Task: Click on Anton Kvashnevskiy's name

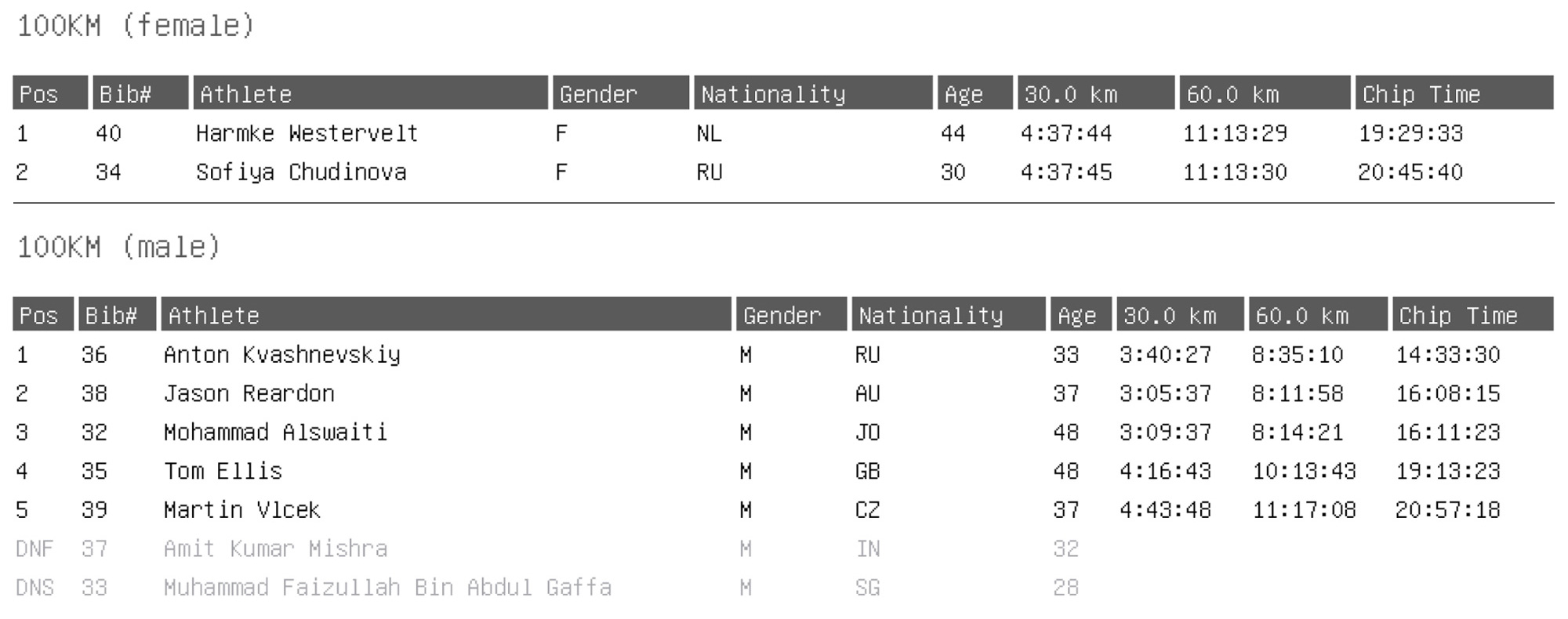Action: pos(281,355)
